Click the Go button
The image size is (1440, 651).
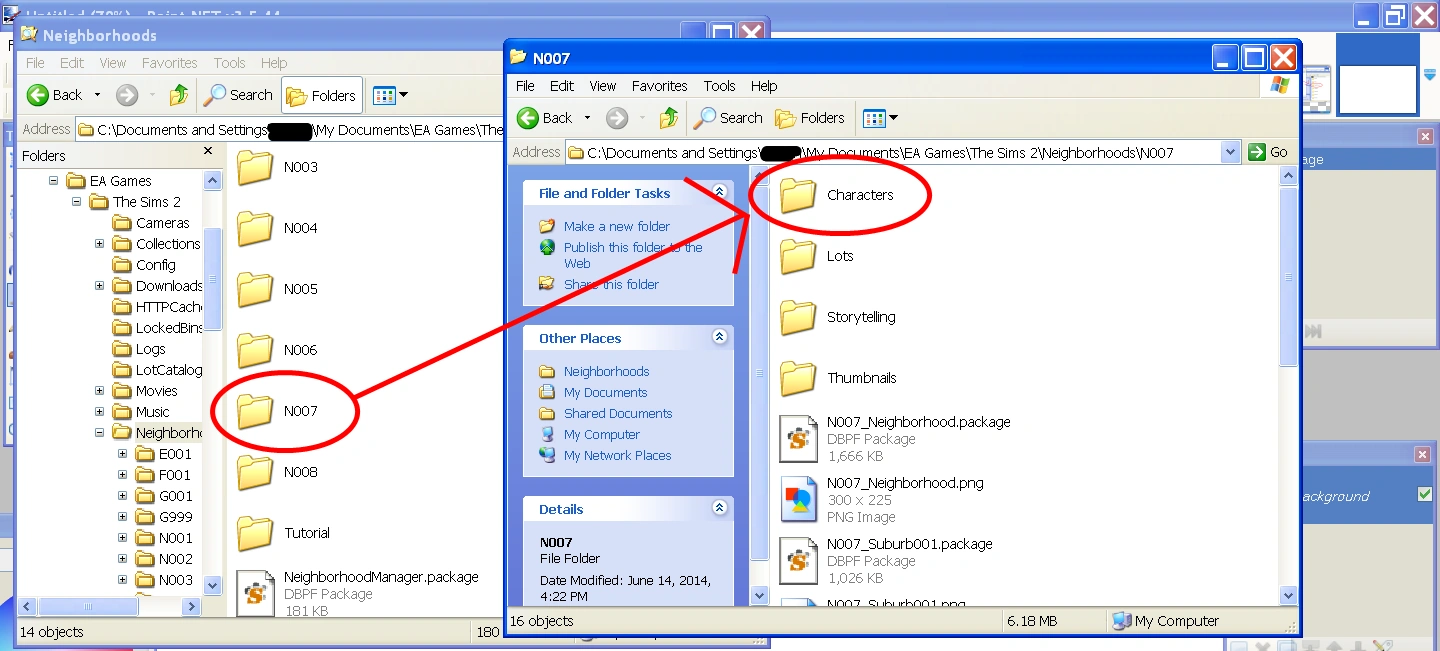click(1269, 152)
